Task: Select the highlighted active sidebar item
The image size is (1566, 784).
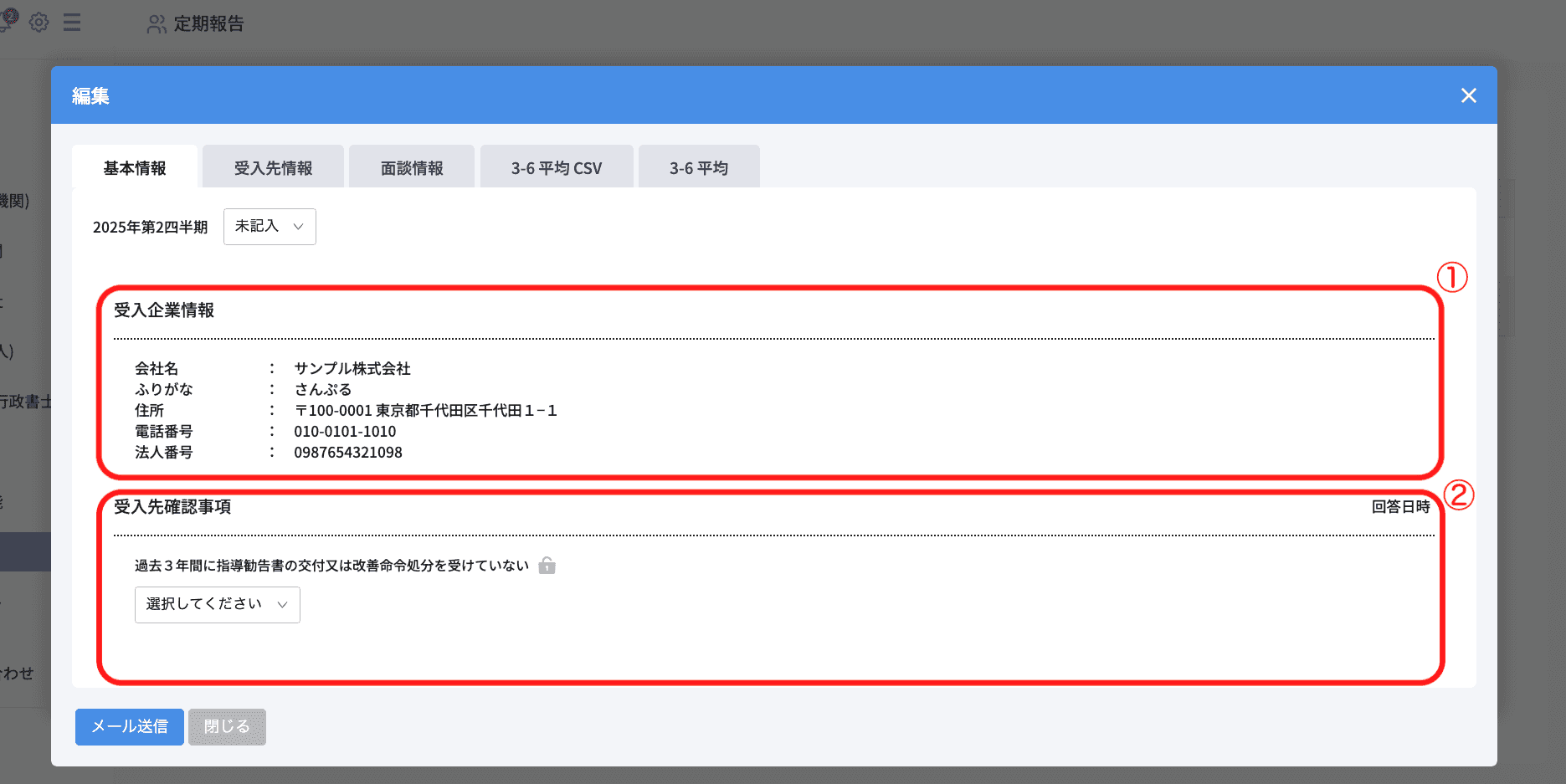Action: point(25,552)
